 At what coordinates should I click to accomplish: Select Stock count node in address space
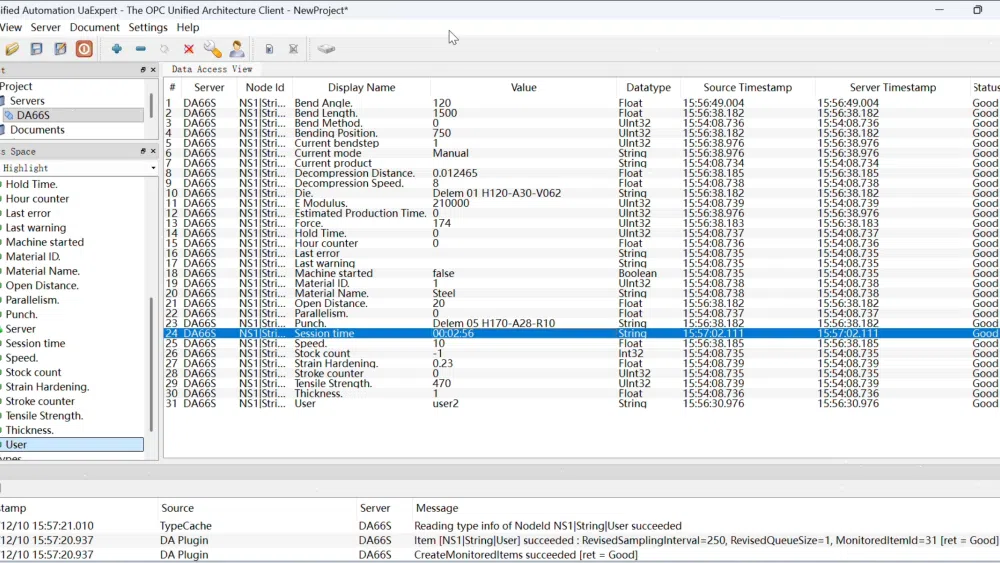[x=33, y=372]
